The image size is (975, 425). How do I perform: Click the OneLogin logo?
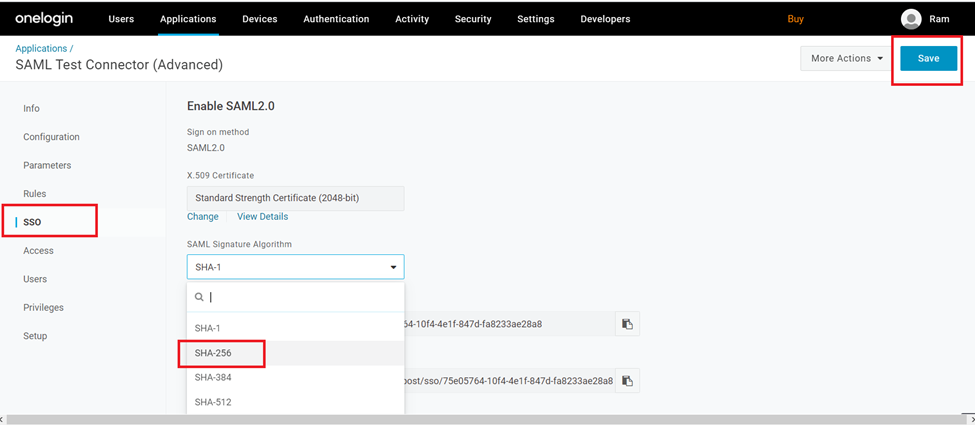click(50, 19)
